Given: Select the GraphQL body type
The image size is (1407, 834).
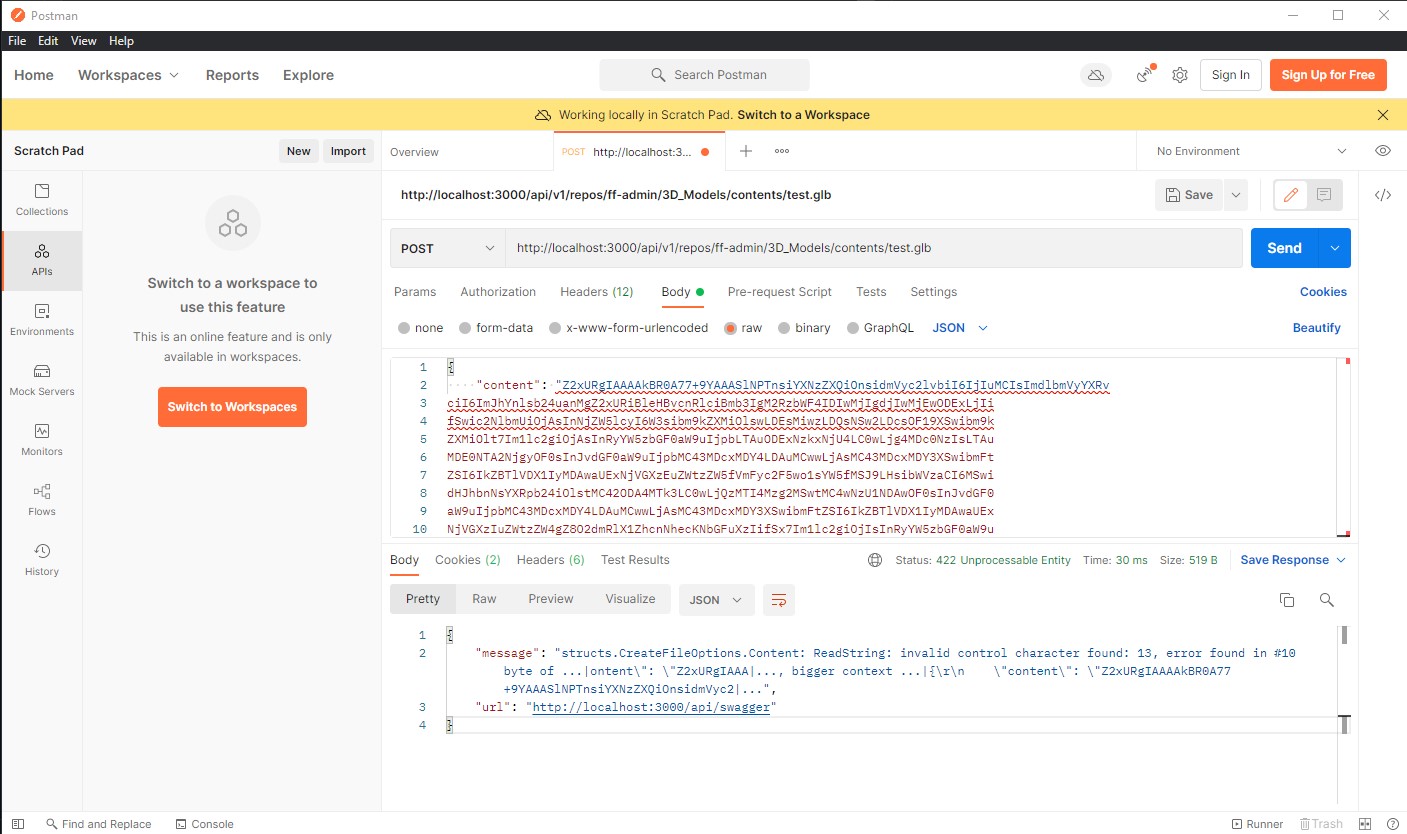Looking at the screenshot, I should tap(880, 328).
